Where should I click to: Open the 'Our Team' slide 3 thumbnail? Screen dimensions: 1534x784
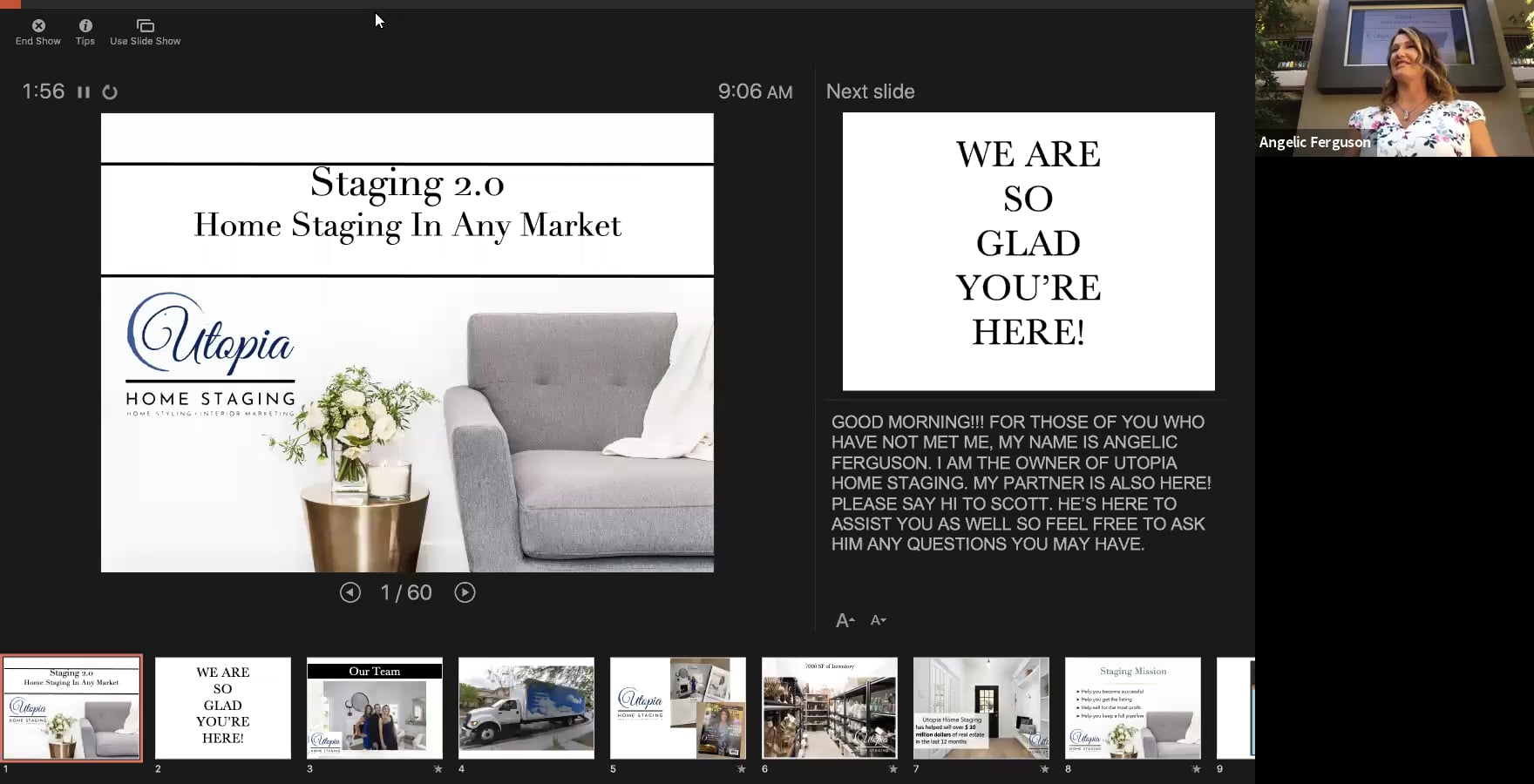click(375, 708)
